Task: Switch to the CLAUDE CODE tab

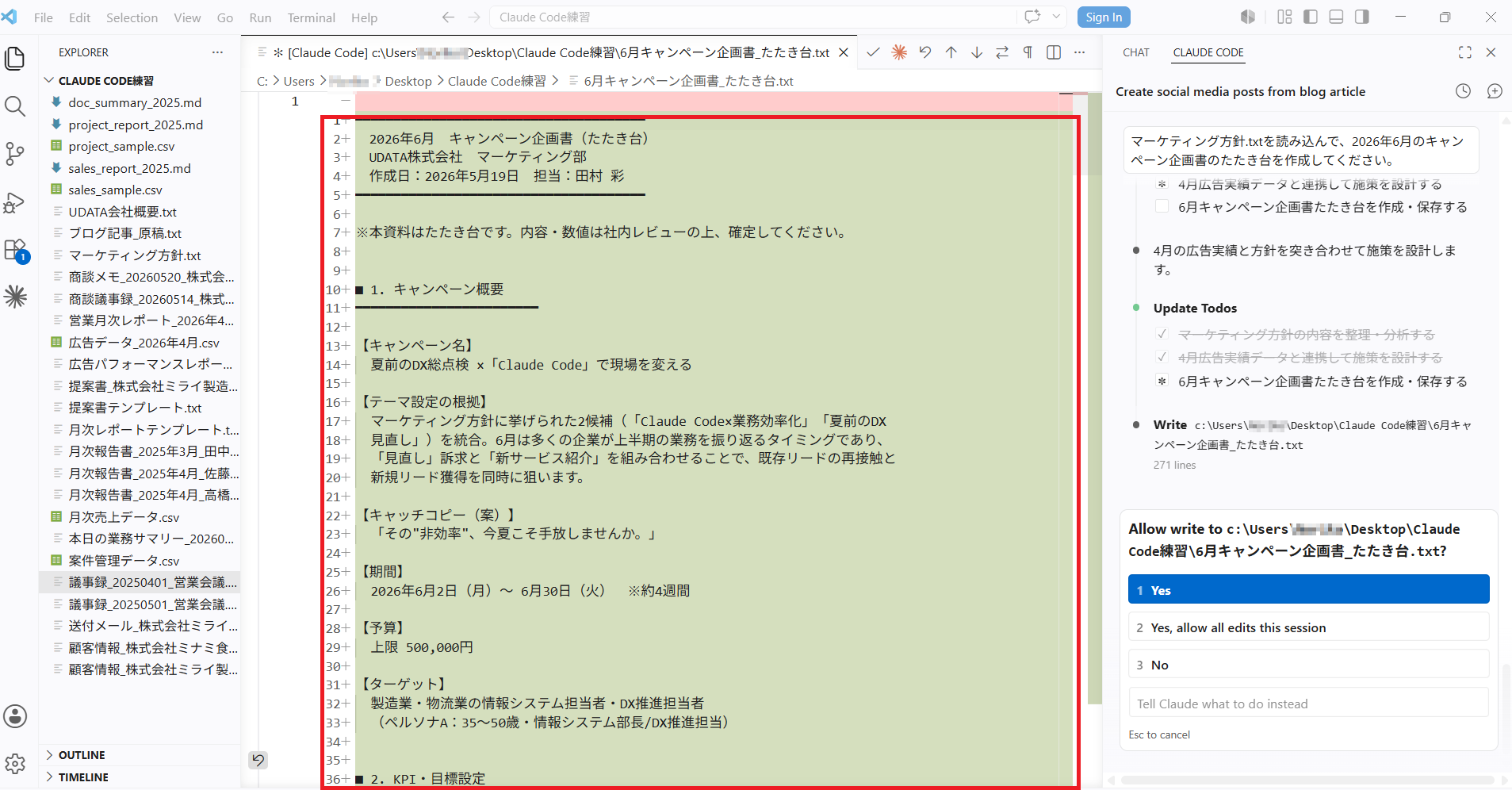Action: coord(1208,52)
